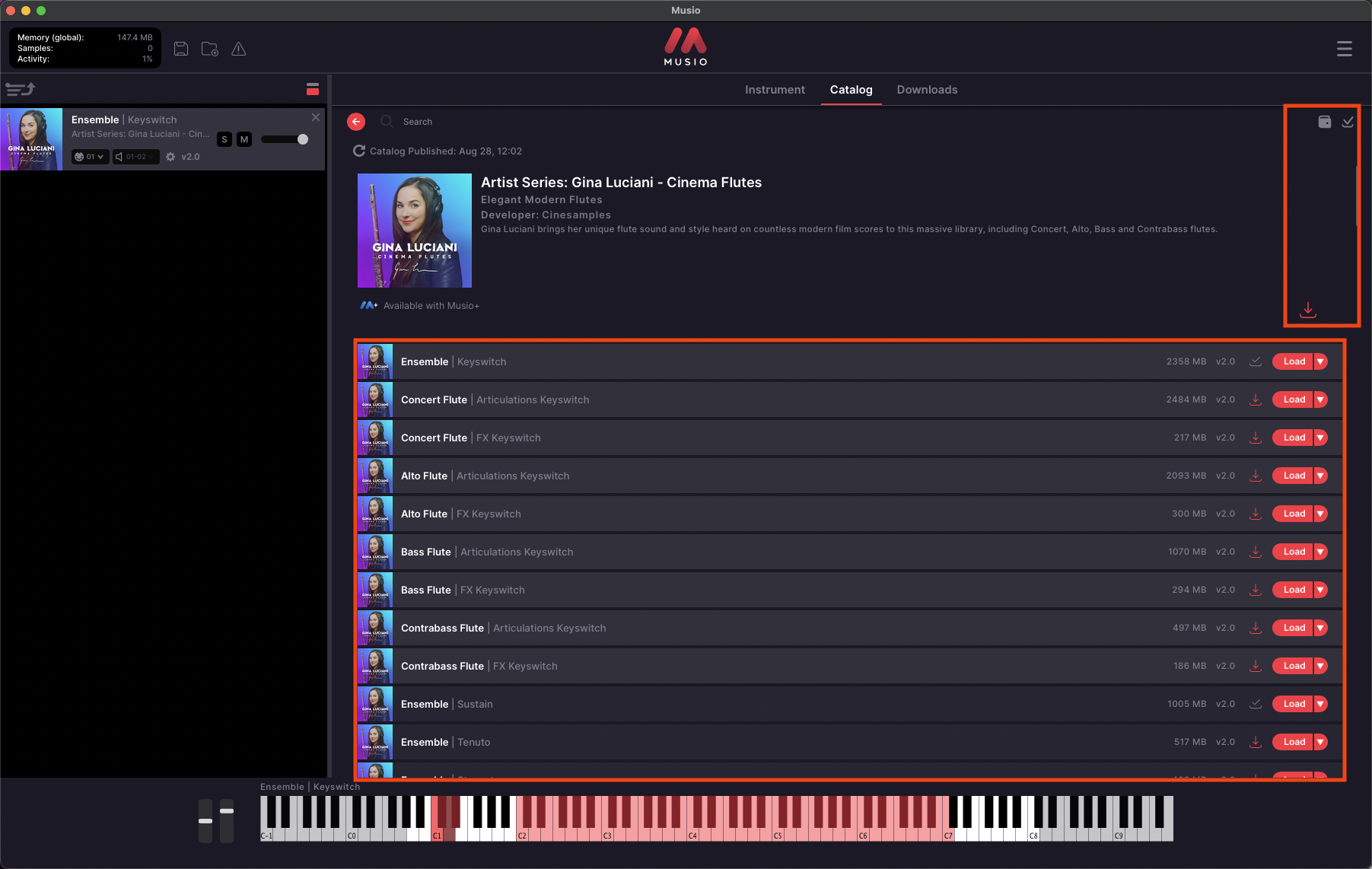Download Alto Flute Articulations Keyswitch

point(1256,476)
